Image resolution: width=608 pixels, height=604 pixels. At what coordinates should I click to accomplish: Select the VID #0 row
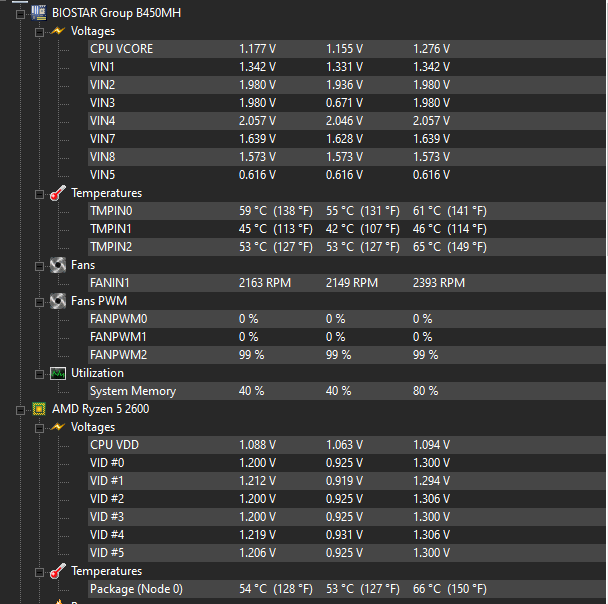(347, 463)
